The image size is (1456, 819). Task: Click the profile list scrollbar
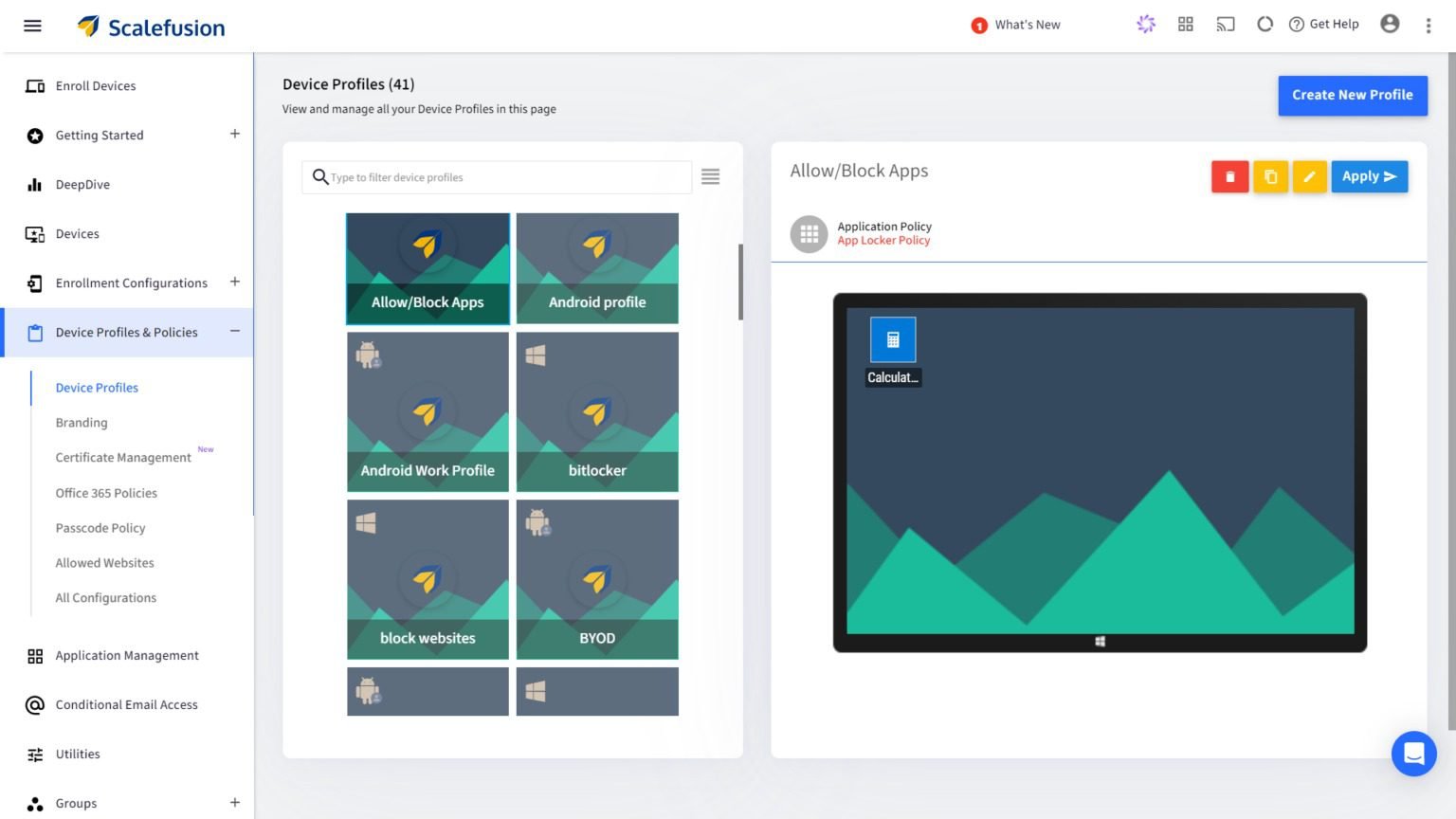click(x=740, y=282)
